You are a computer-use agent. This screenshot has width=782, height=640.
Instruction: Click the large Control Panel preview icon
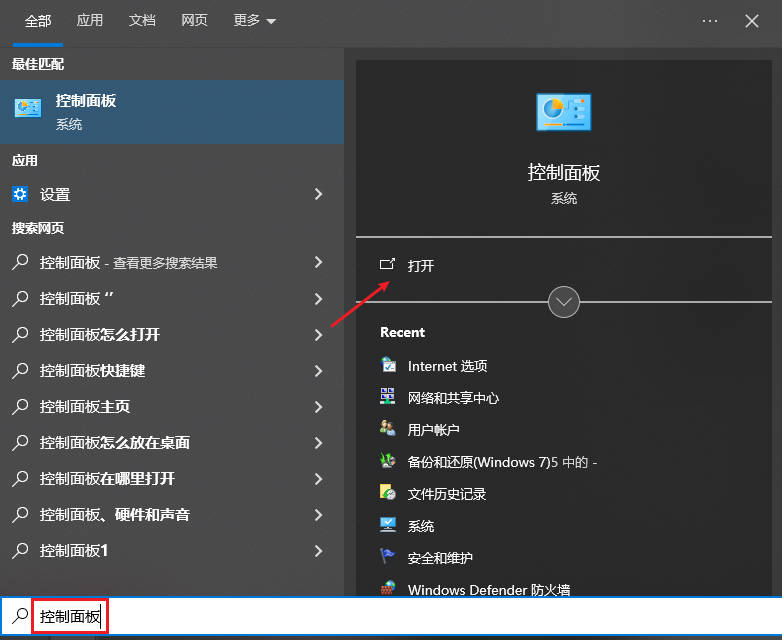click(x=564, y=112)
